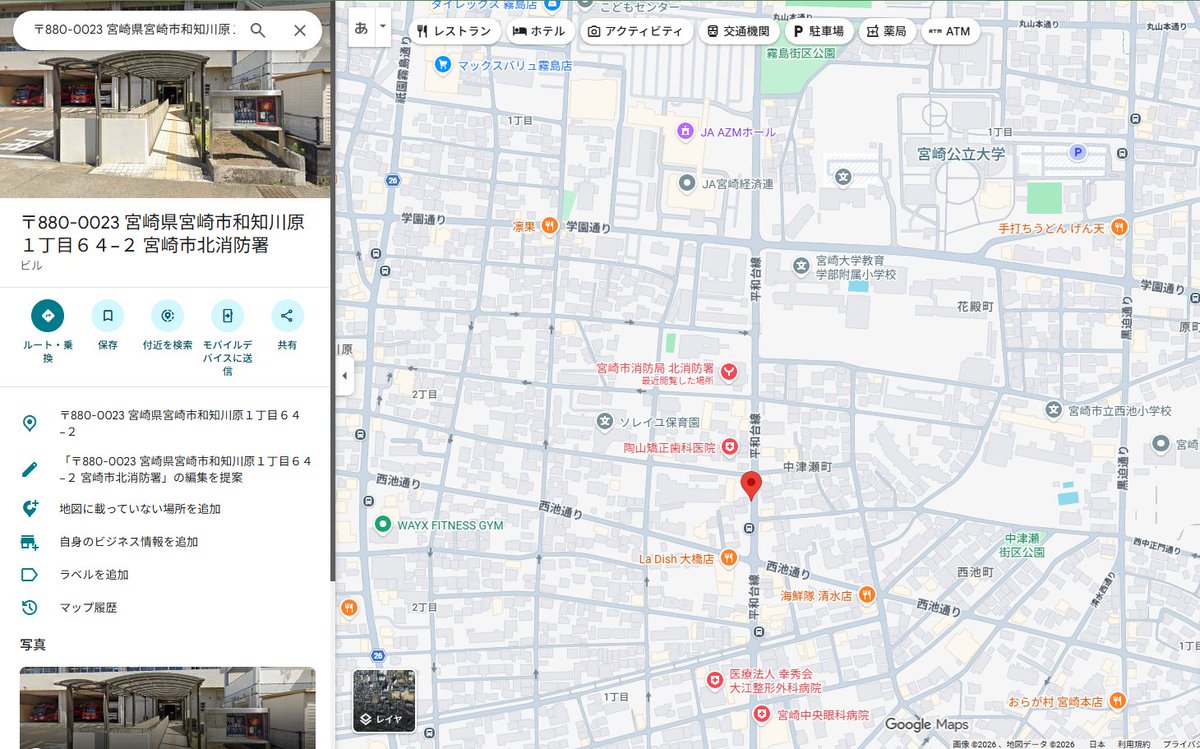Send to mobile device button

point(227,337)
